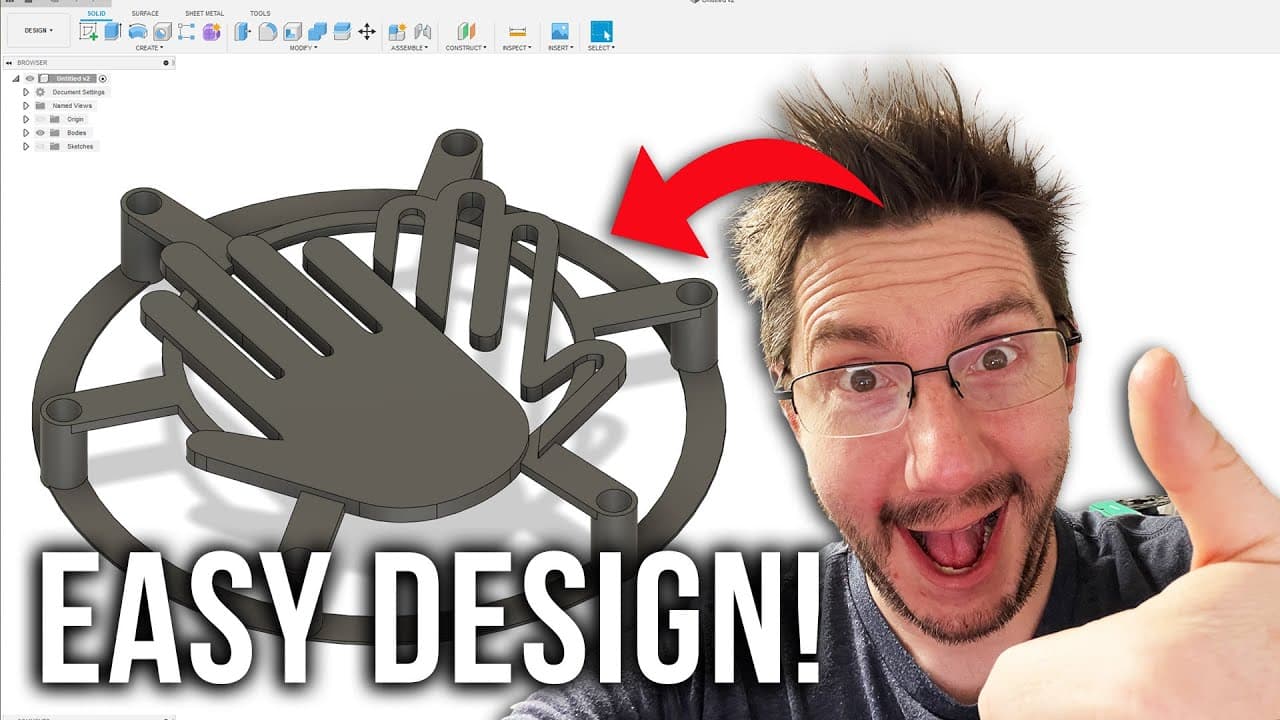1280x720 pixels.
Task: Activate the Measure tool under Inspect
Action: pyautogui.click(x=515, y=32)
